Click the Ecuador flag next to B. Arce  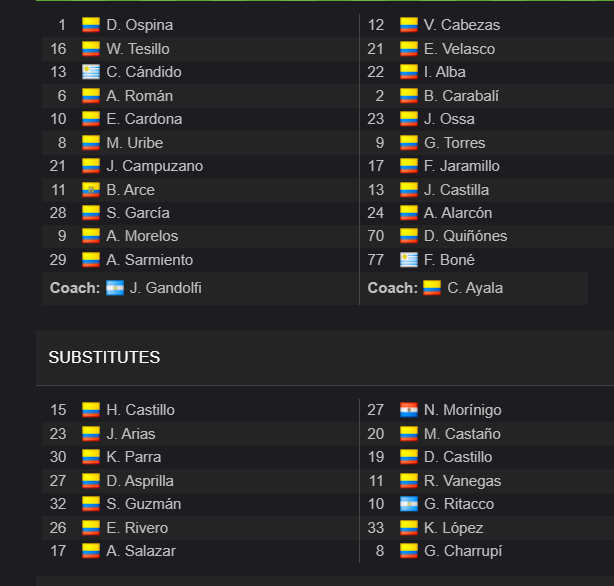[x=91, y=190]
